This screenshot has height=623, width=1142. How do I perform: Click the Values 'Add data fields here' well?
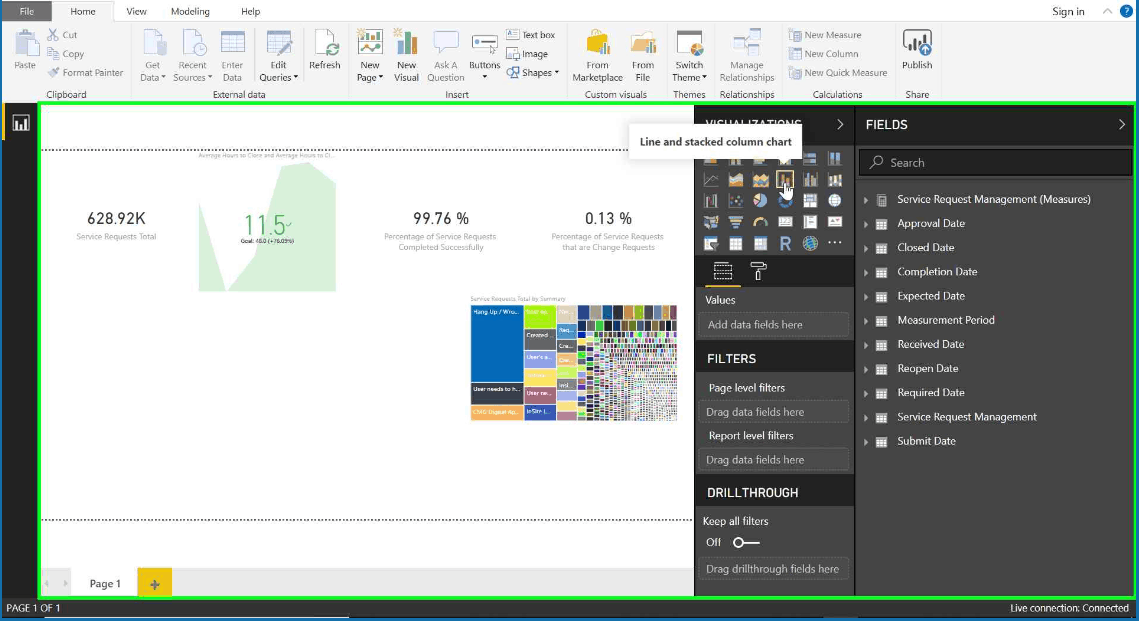(x=773, y=325)
